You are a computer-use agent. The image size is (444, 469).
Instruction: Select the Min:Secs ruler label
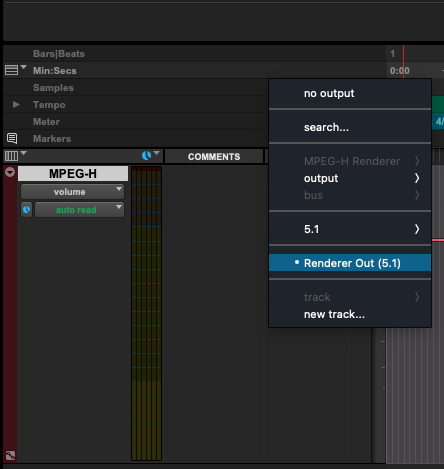(x=55, y=71)
